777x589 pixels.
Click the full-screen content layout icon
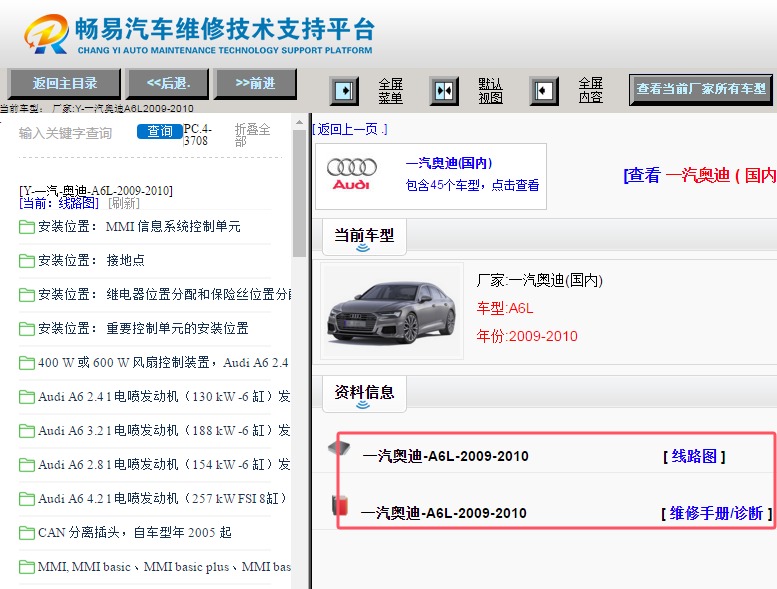[544, 91]
